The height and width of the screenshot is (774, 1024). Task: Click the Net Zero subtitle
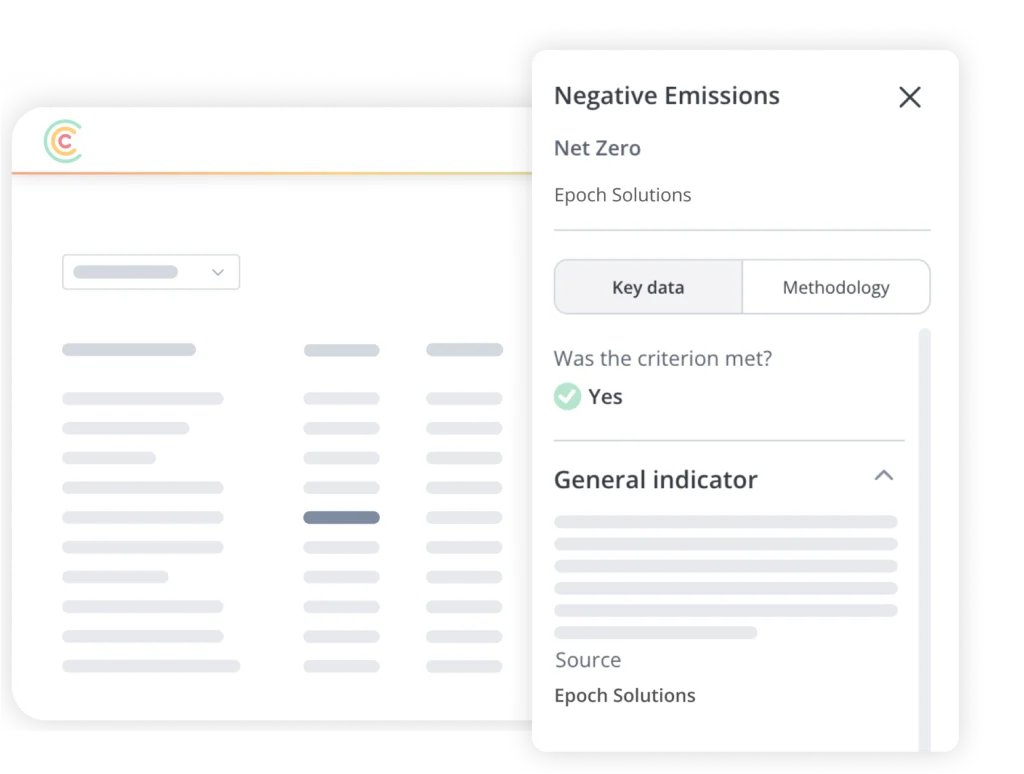click(x=597, y=148)
